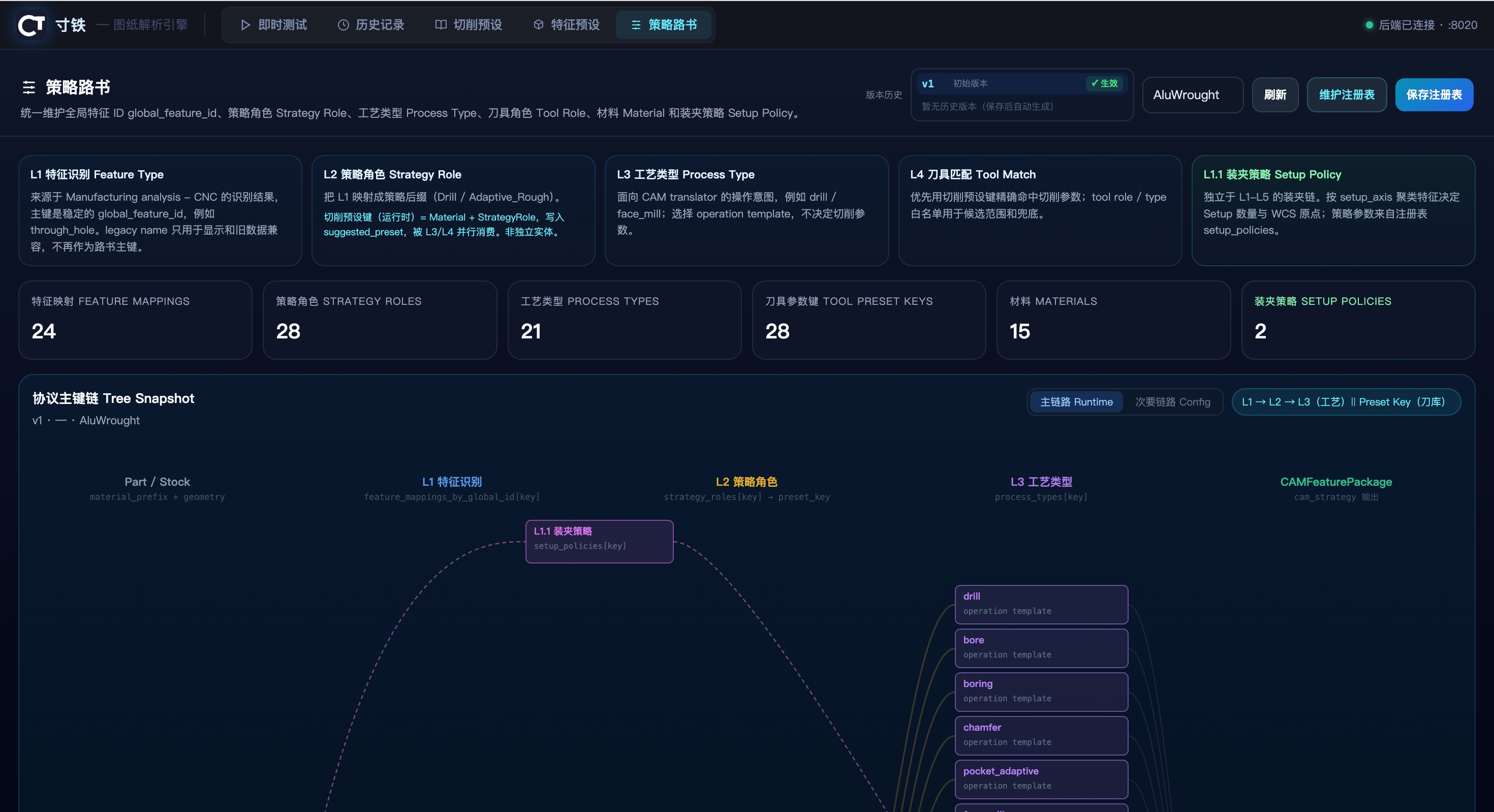
Task: Click the ✓生效 badge on v1
Action: click(x=1104, y=83)
